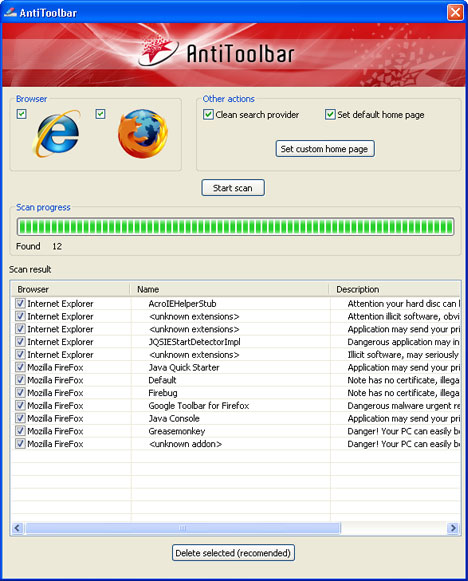The image size is (468, 581).
Task: Sort by the Name column header
Action: point(229,289)
